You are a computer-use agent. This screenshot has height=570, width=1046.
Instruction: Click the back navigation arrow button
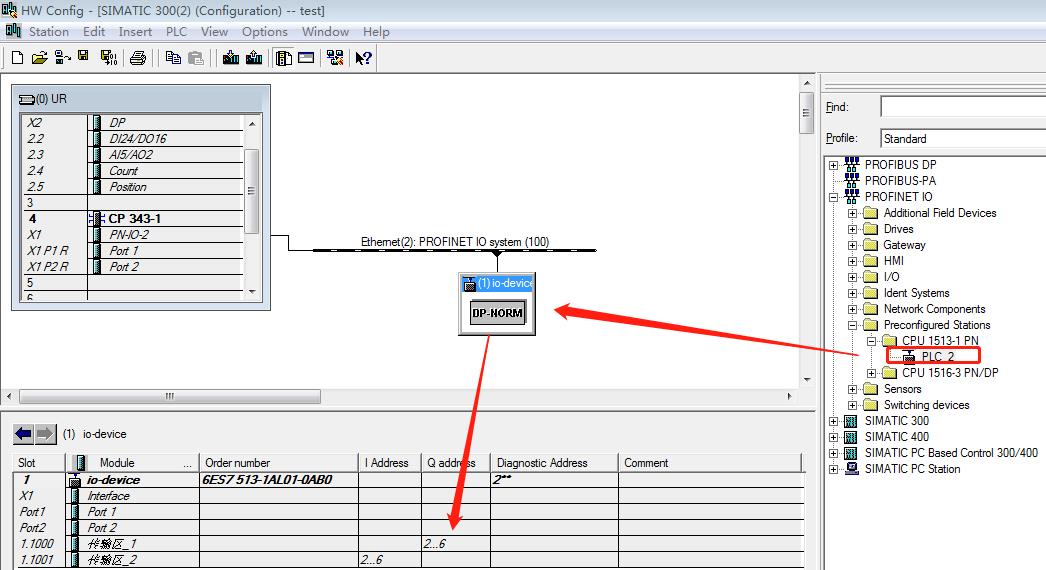click(x=23, y=434)
